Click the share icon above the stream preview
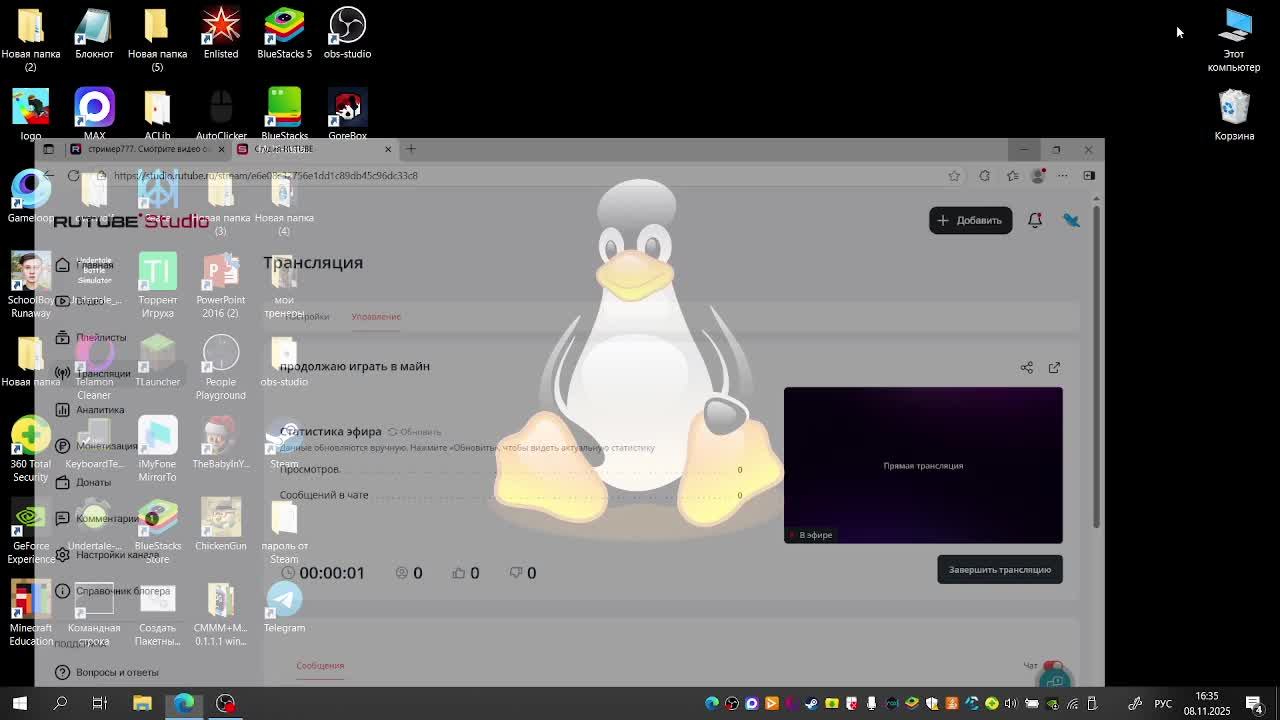The width and height of the screenshot is (1280, 720). pos(1026,368)
